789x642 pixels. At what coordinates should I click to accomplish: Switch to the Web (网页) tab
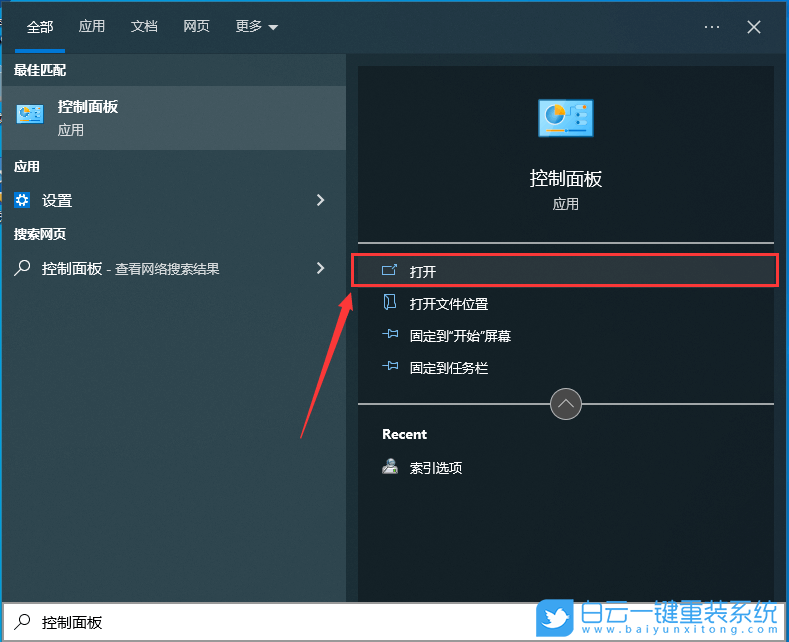click(x=196, y=27)
